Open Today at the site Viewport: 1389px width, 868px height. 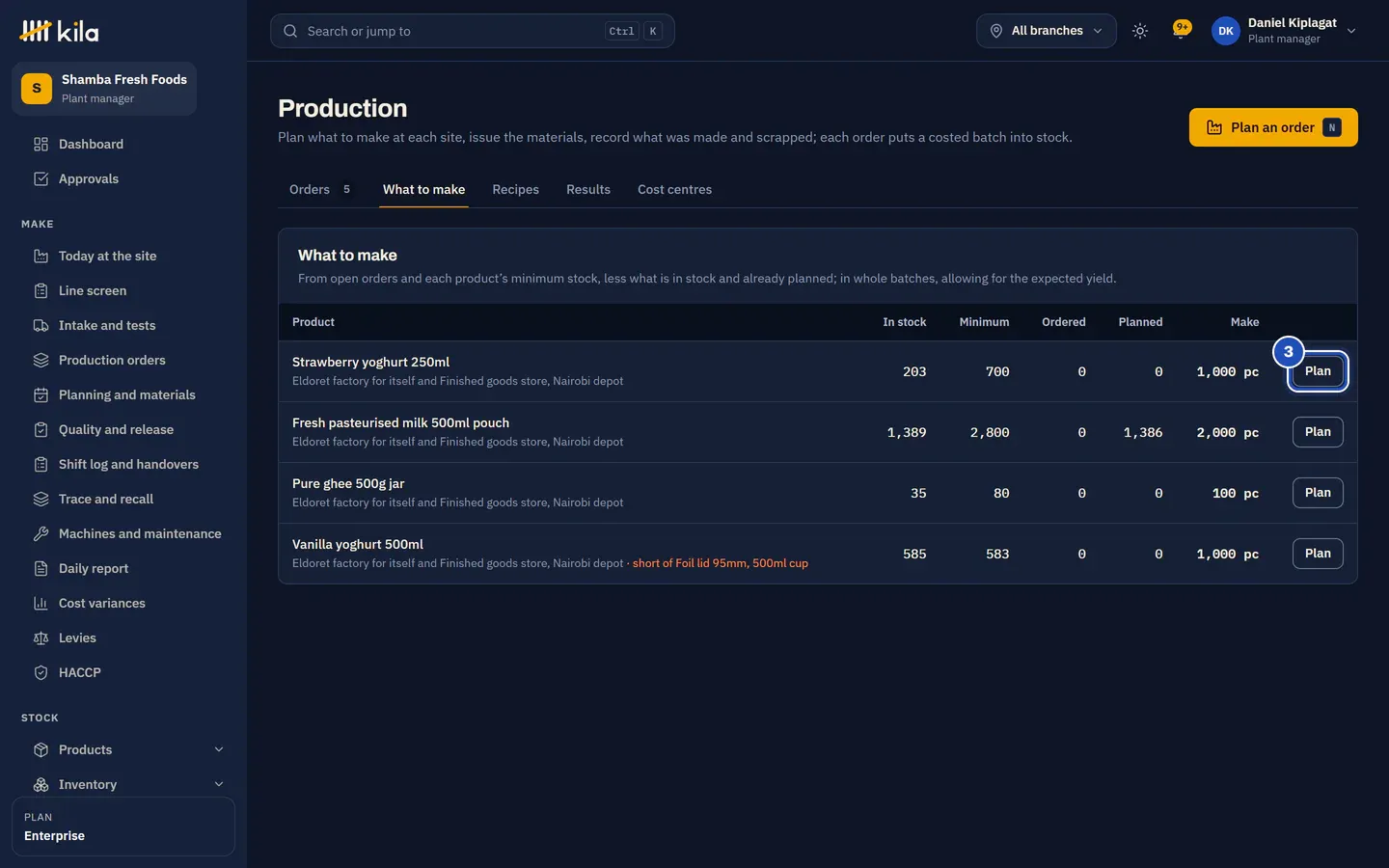(x=123, y=257)
